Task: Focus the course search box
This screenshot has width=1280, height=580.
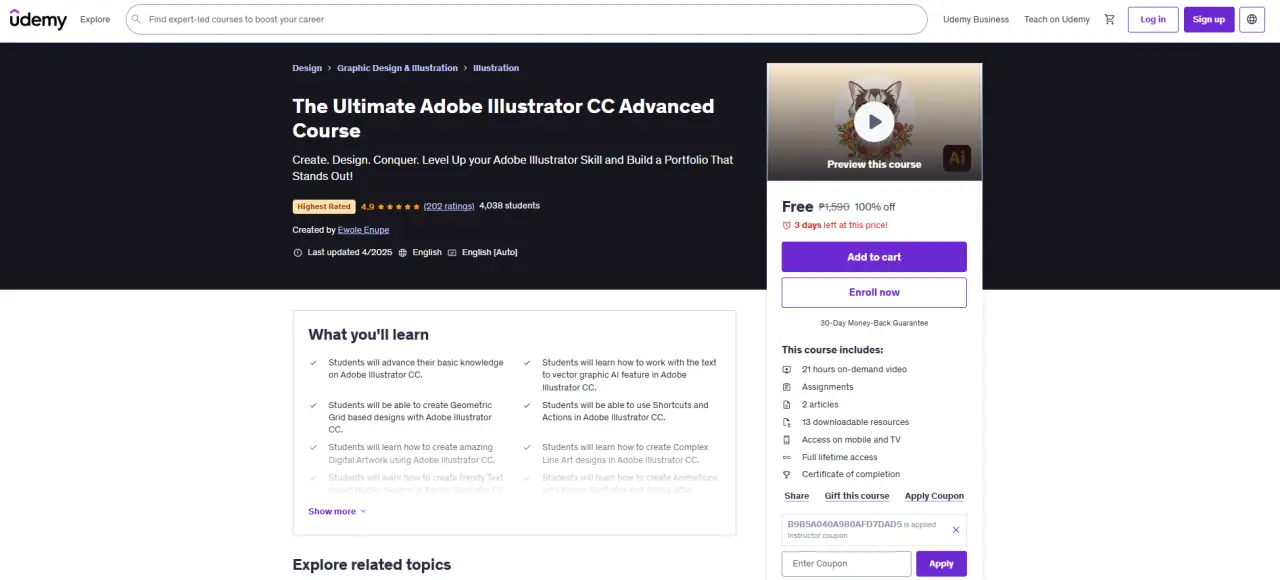Action: pyautogui.click(x=527, y=19)
